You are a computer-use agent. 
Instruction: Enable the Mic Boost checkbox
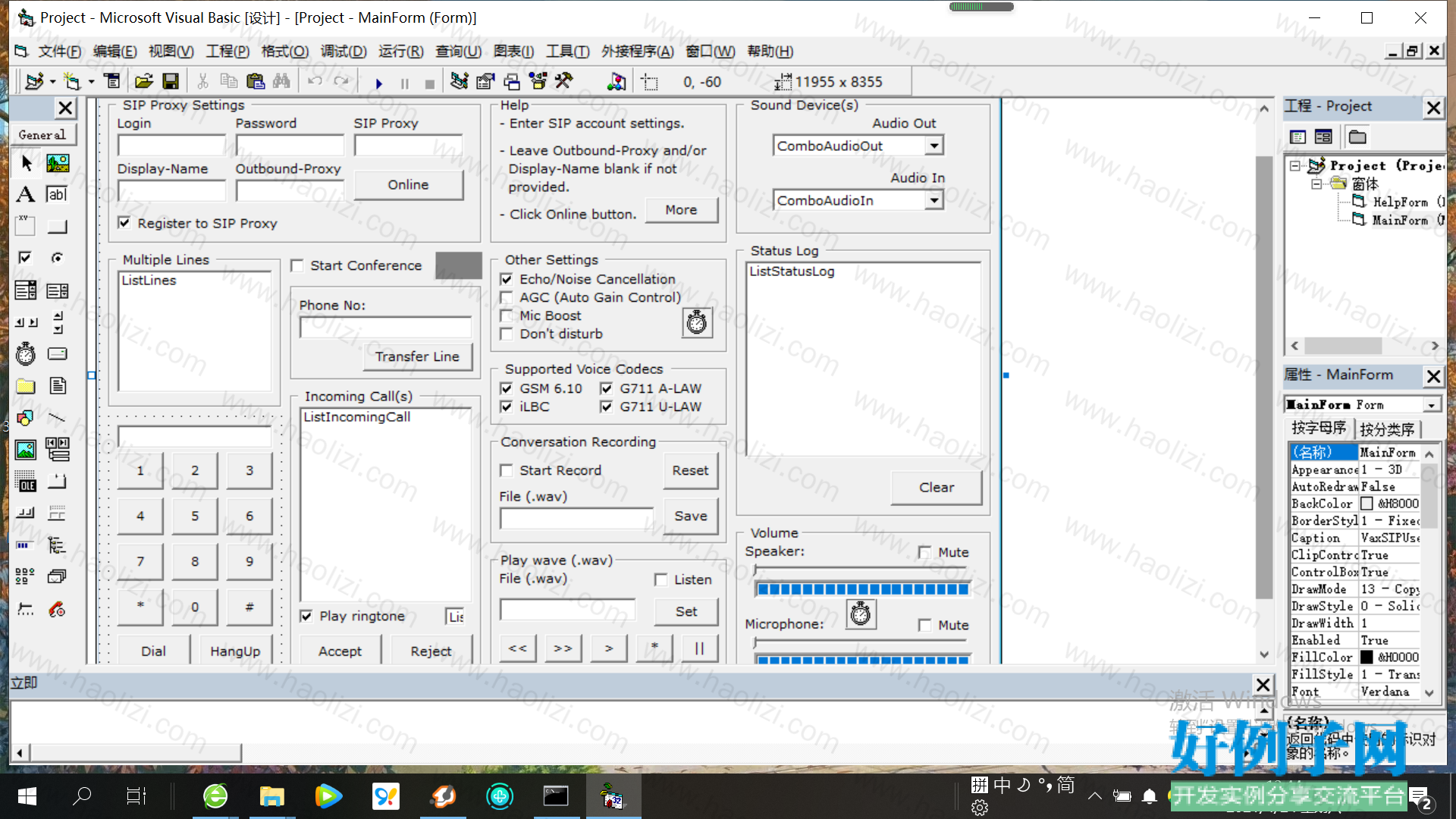507,315
